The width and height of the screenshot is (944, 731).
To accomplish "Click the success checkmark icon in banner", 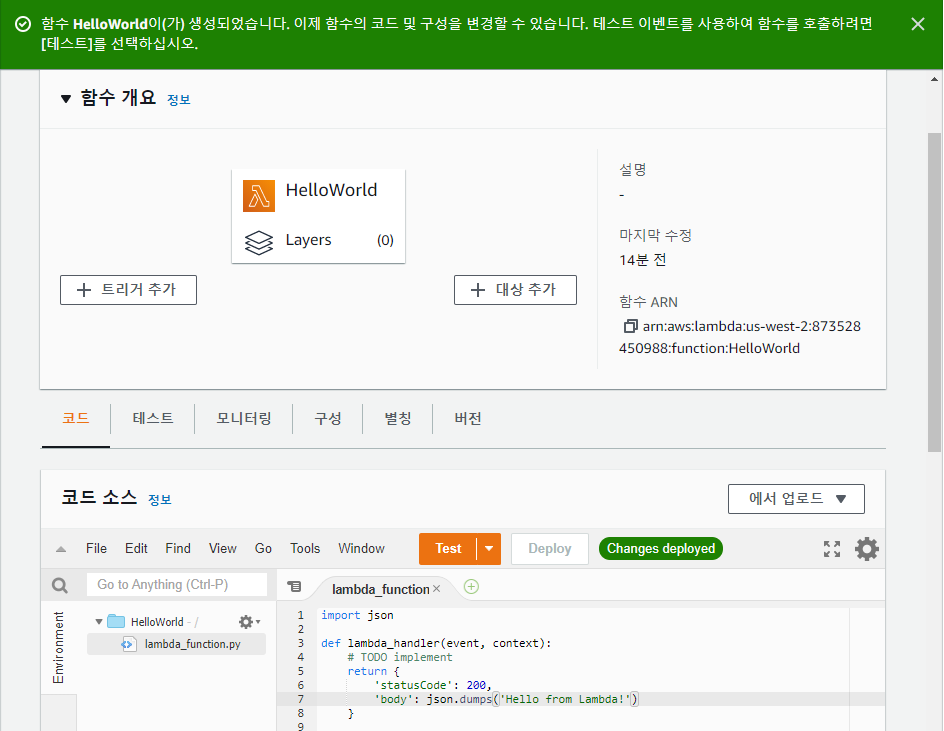I will (23, 24).
